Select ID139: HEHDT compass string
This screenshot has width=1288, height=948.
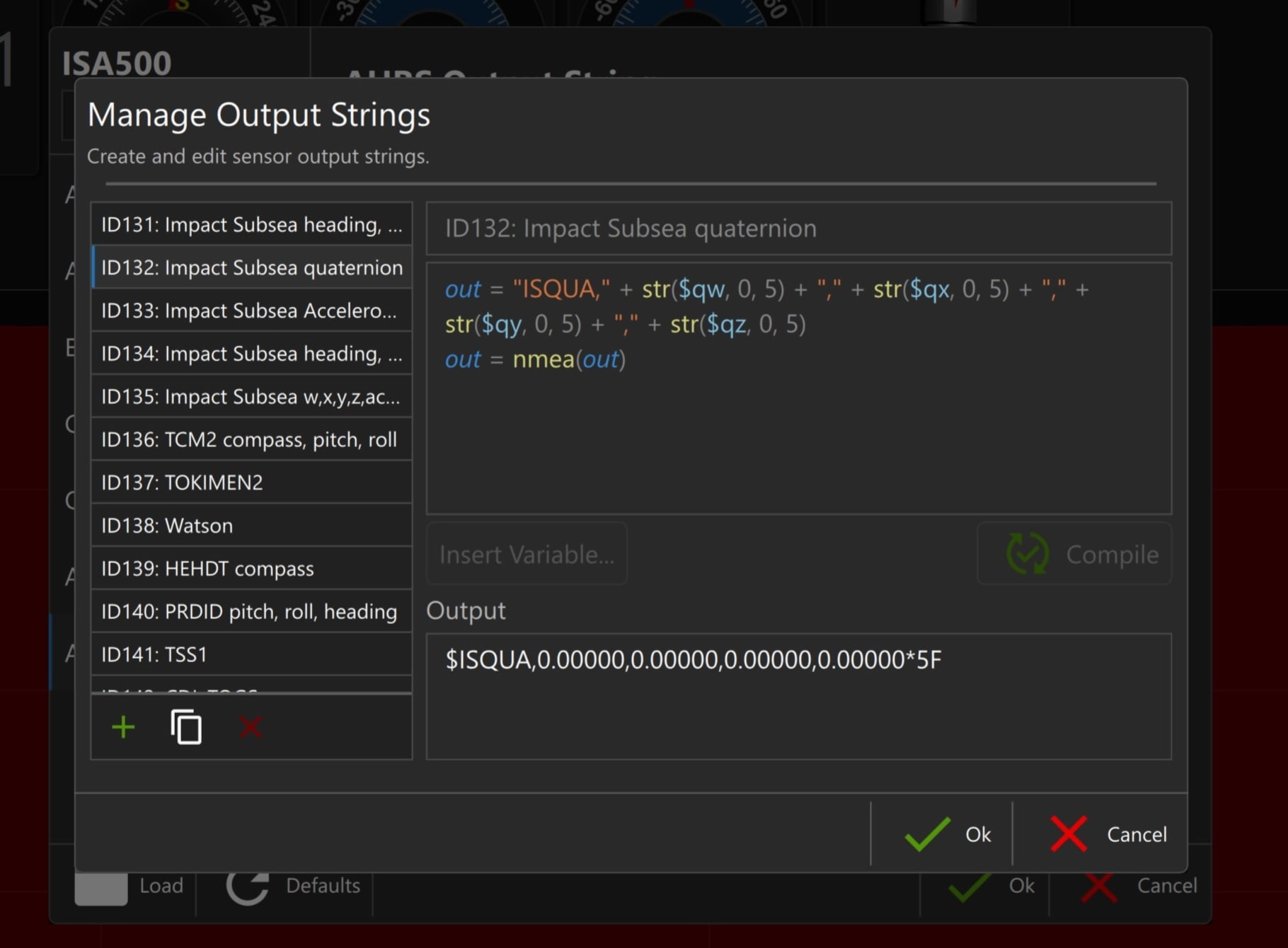(251, 569)
